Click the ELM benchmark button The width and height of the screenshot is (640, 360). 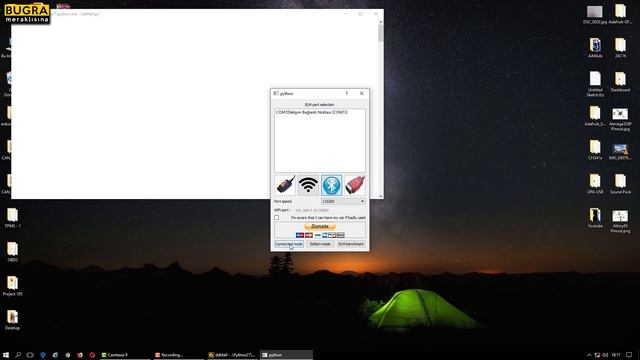(351, 244)
